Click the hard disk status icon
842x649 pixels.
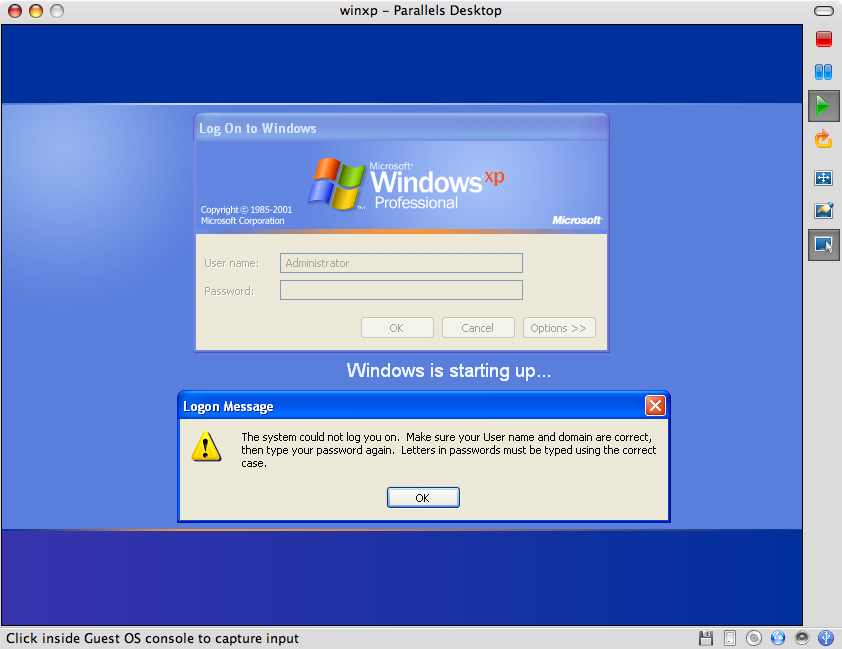[730, 638]
